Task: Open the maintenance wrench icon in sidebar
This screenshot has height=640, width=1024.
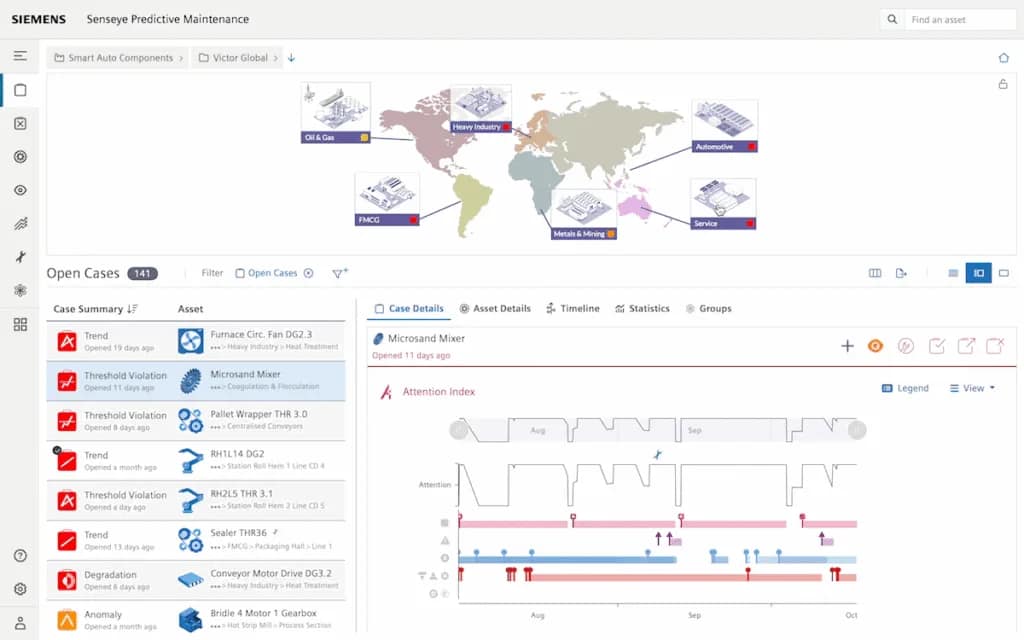Action: [20, 257]
